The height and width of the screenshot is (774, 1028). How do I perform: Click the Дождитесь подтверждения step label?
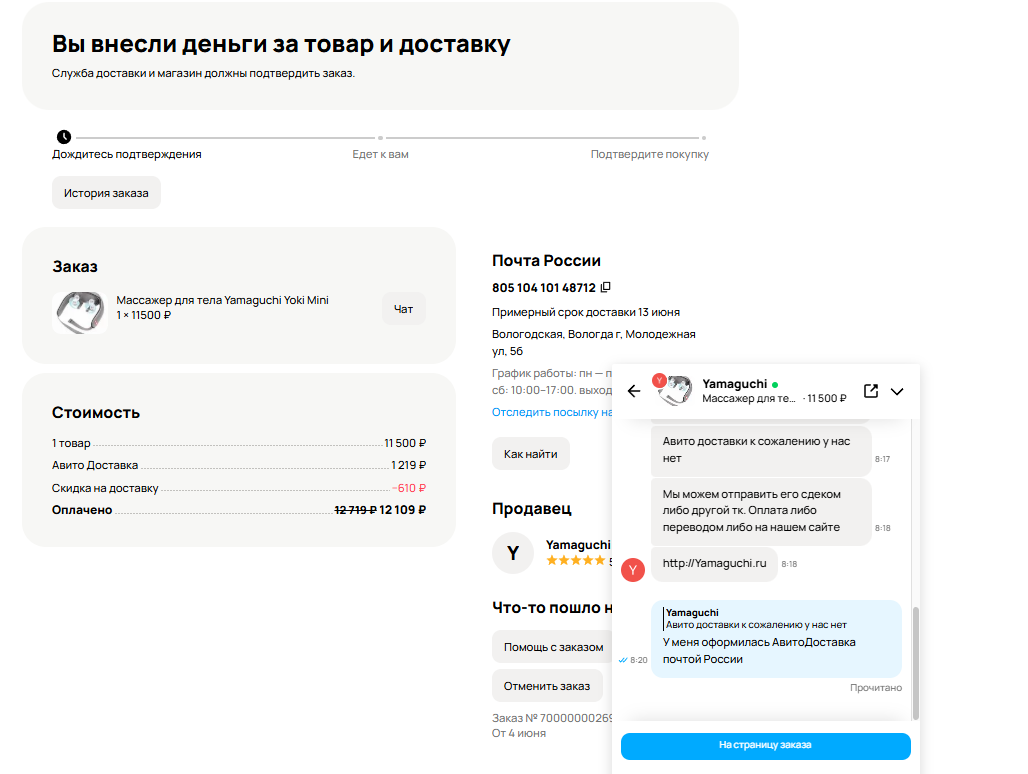[127, 154]
